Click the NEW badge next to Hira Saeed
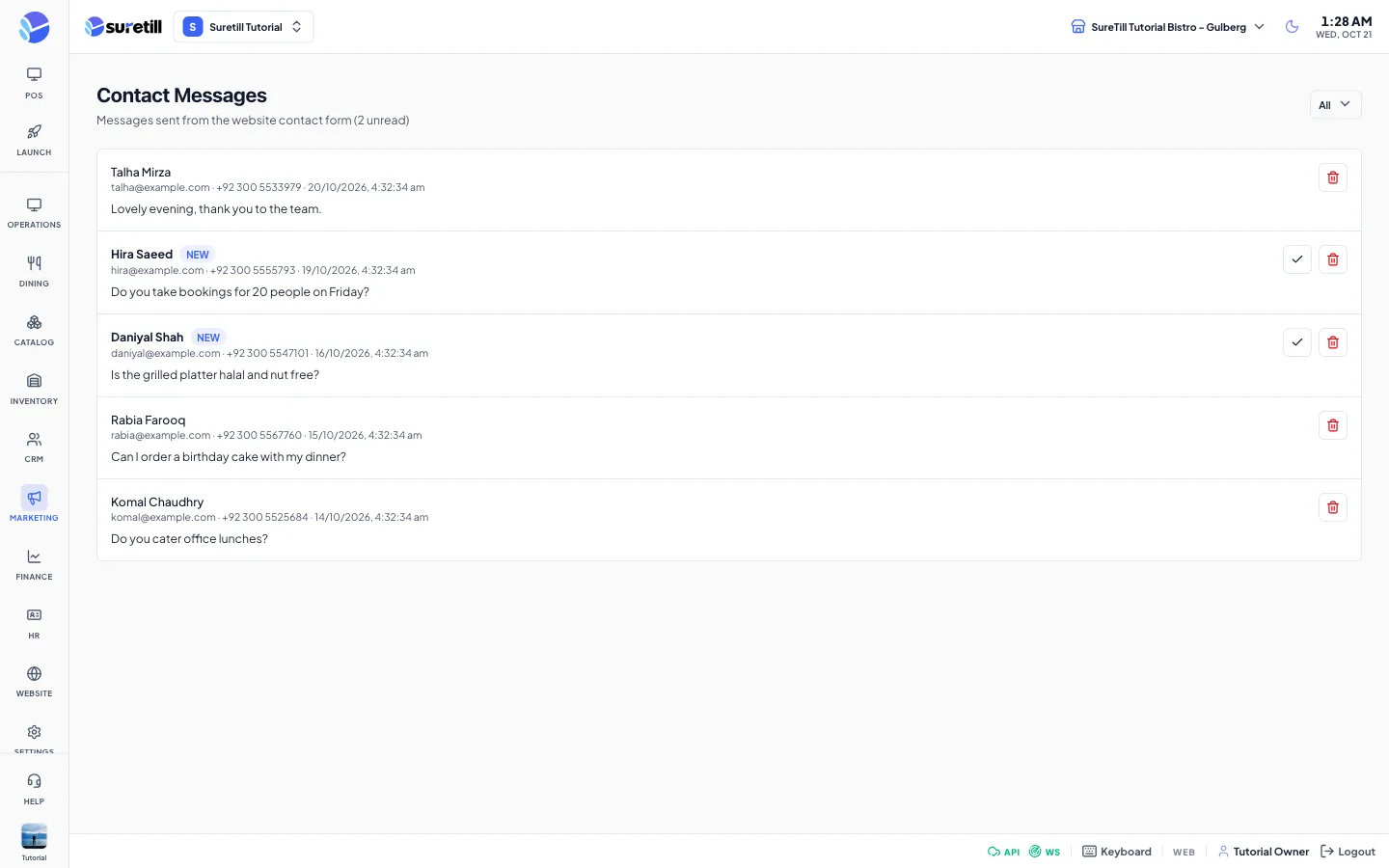The height and width of the screenshot is (868, 1389). coord(198,255)
